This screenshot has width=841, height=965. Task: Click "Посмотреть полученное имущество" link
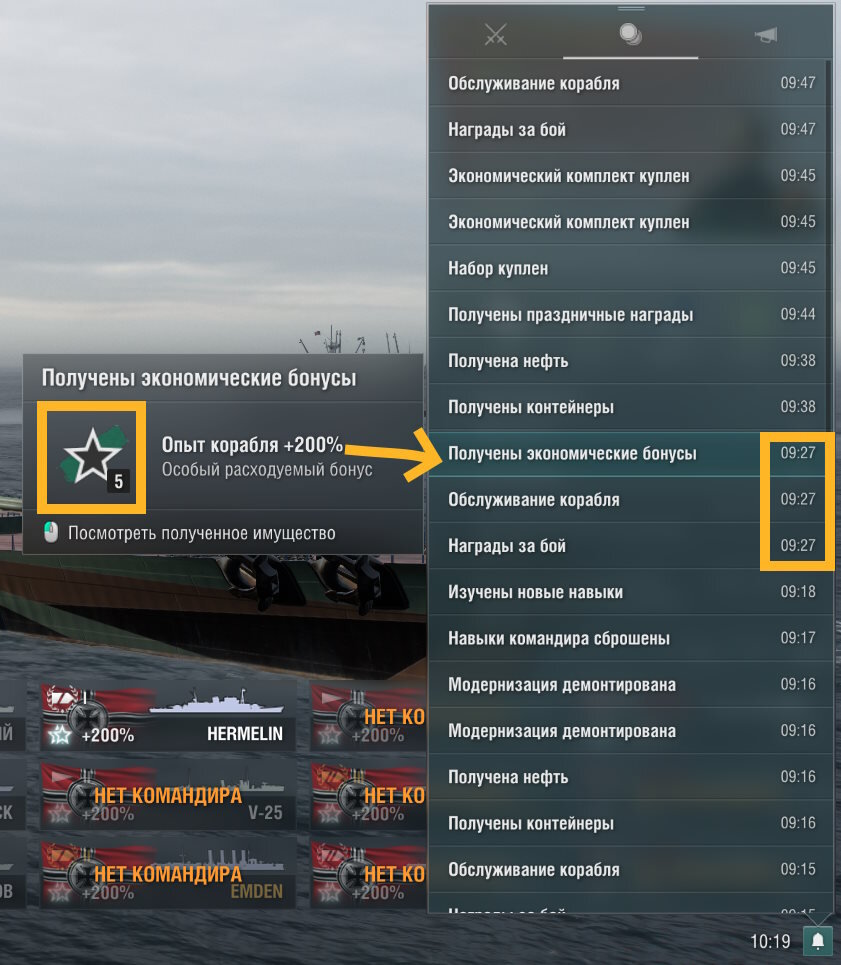coord(202,533)
